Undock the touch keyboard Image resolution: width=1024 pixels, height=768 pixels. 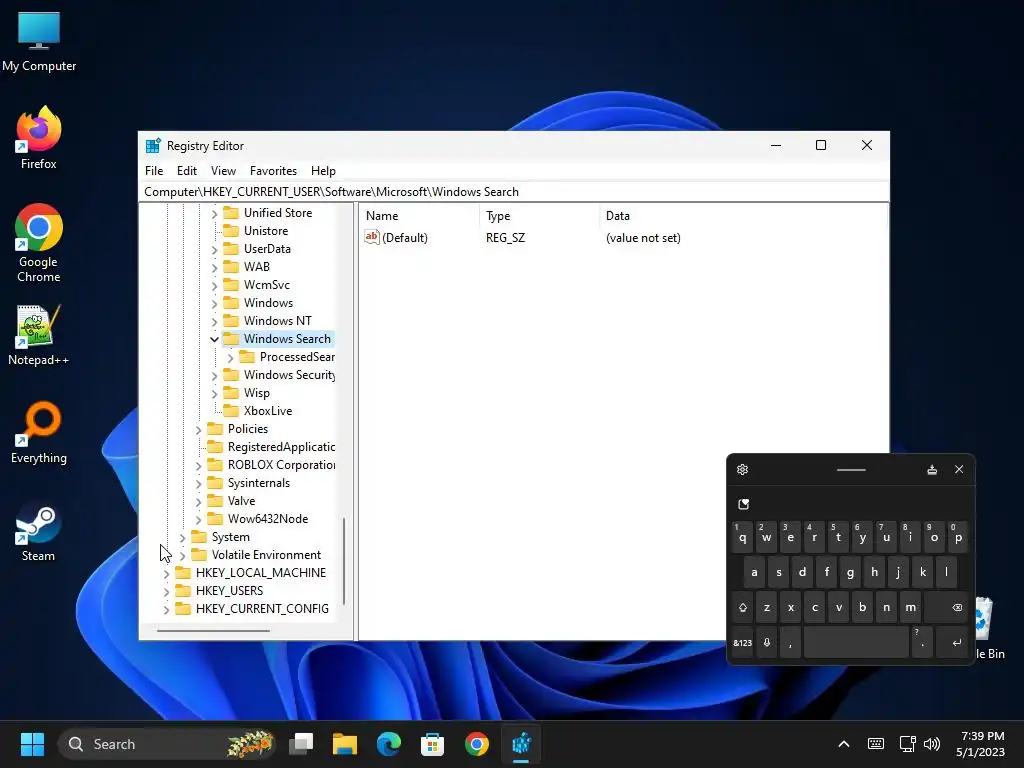932,470
